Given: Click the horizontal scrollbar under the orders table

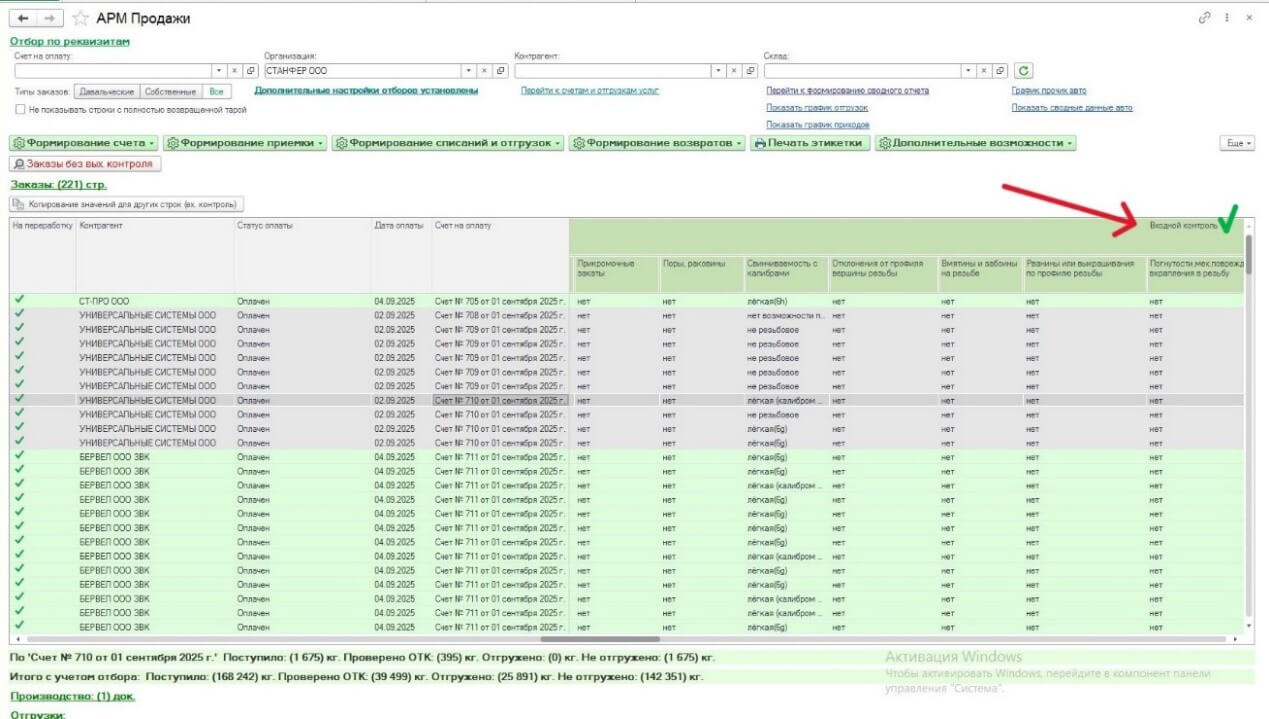Looking at the screenshot, I should point(600,638).
